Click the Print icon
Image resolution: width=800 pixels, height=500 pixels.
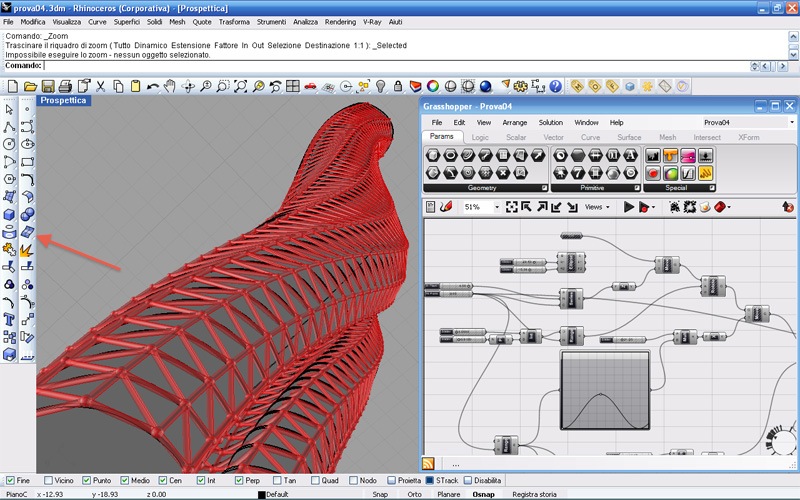[x=65, y=86]
